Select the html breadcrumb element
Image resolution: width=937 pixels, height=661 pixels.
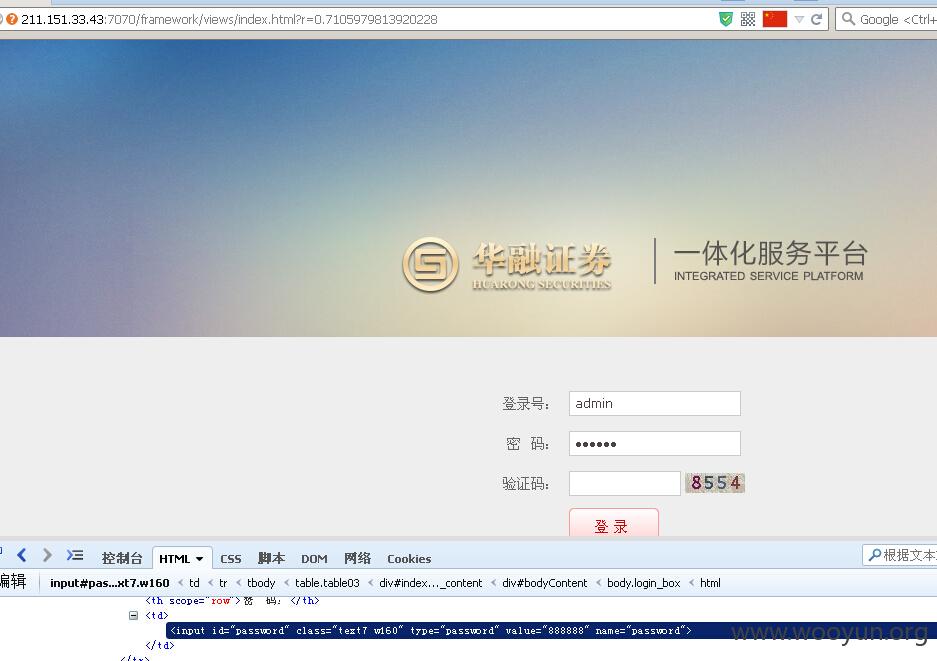click(x=710, y=583)
